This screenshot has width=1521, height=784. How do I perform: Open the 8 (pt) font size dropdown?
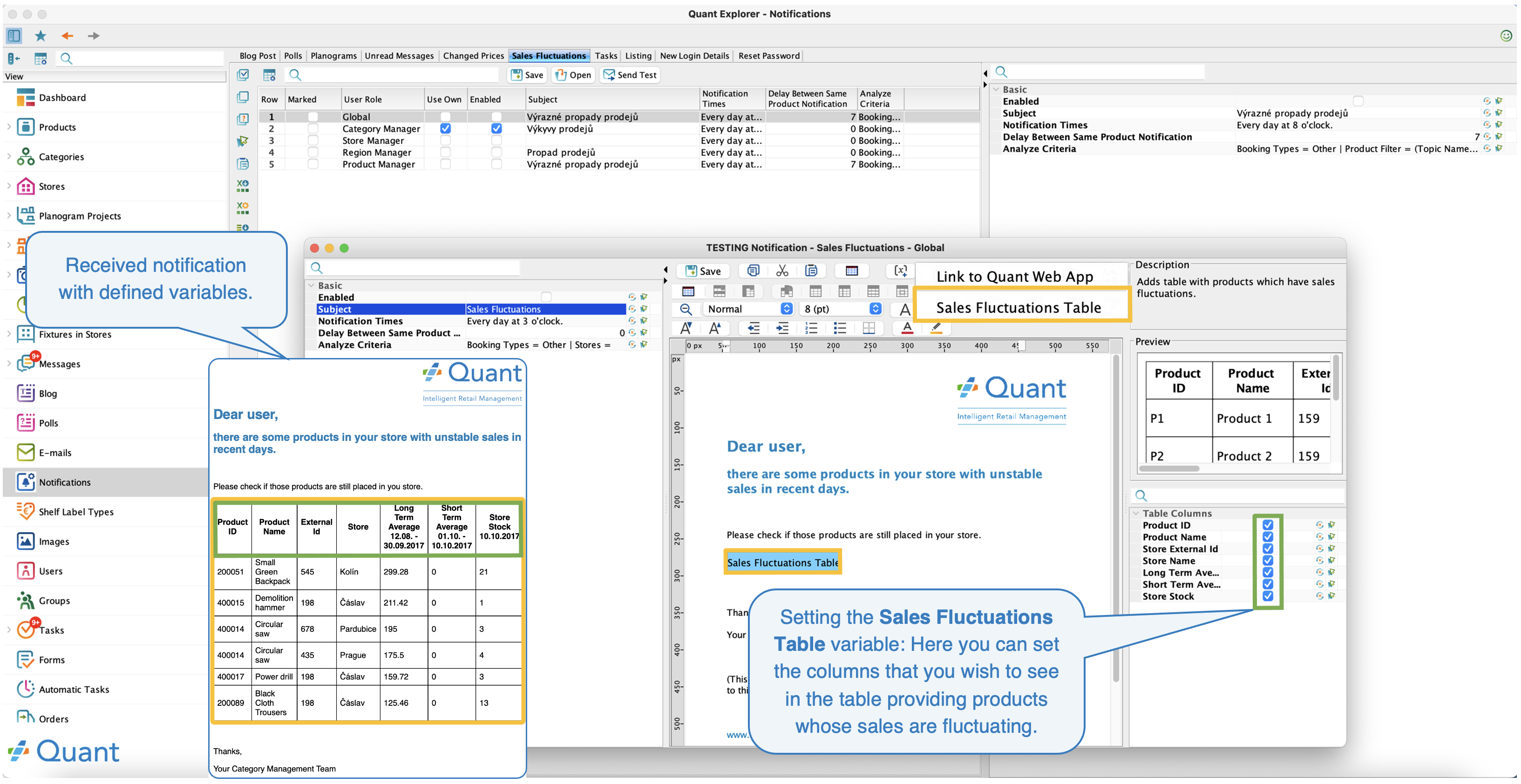[x=842, y=309]
